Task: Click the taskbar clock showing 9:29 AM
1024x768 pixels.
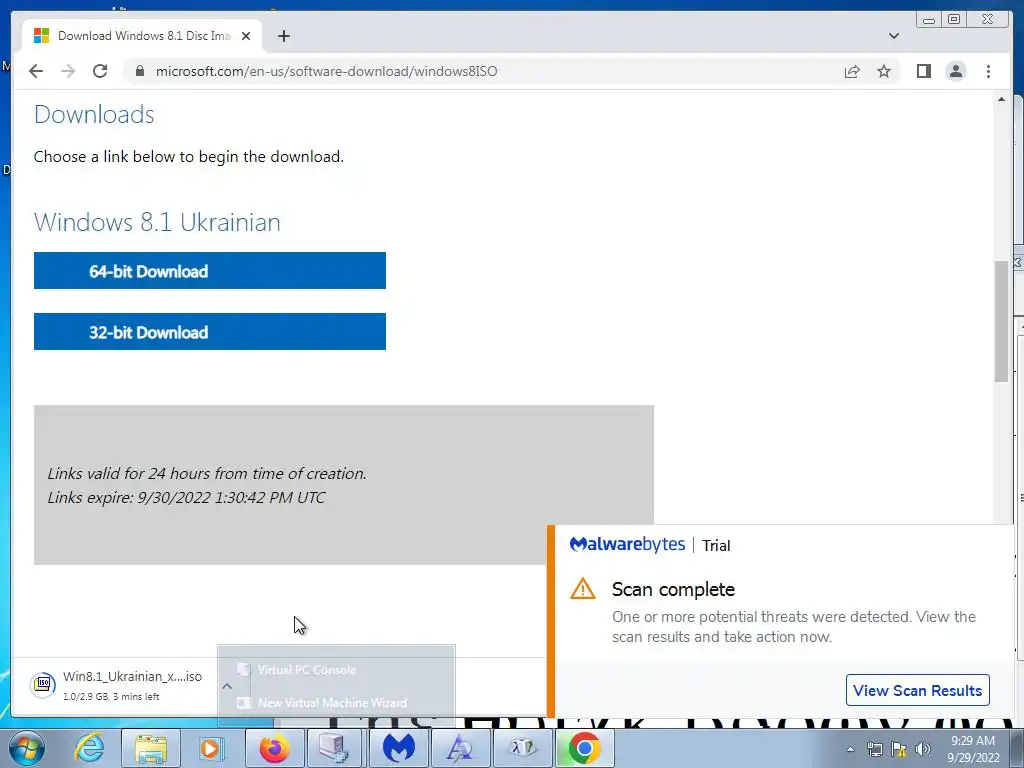Action: tap(972, 749)
